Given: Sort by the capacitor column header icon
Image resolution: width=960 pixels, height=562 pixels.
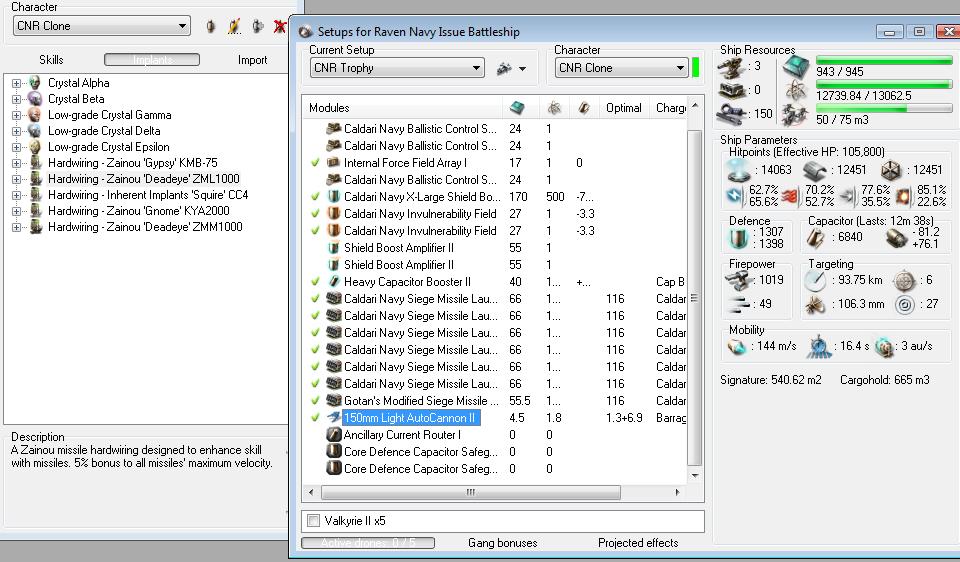Looking at the screenshot, I should coord(584,108).
